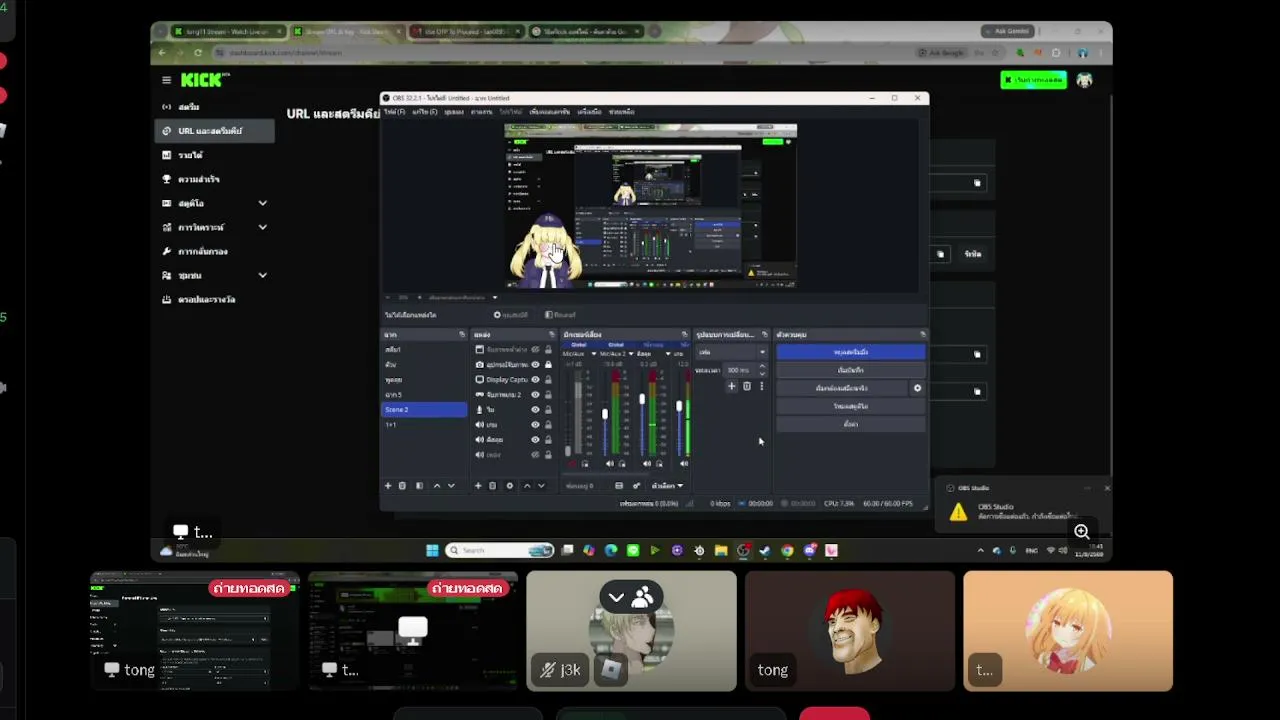Image resolution: width=1280 pixels, height=720 pixels.
Task: Open virtual camera settings gear in OBS Controls
Action: click(917, 388)
